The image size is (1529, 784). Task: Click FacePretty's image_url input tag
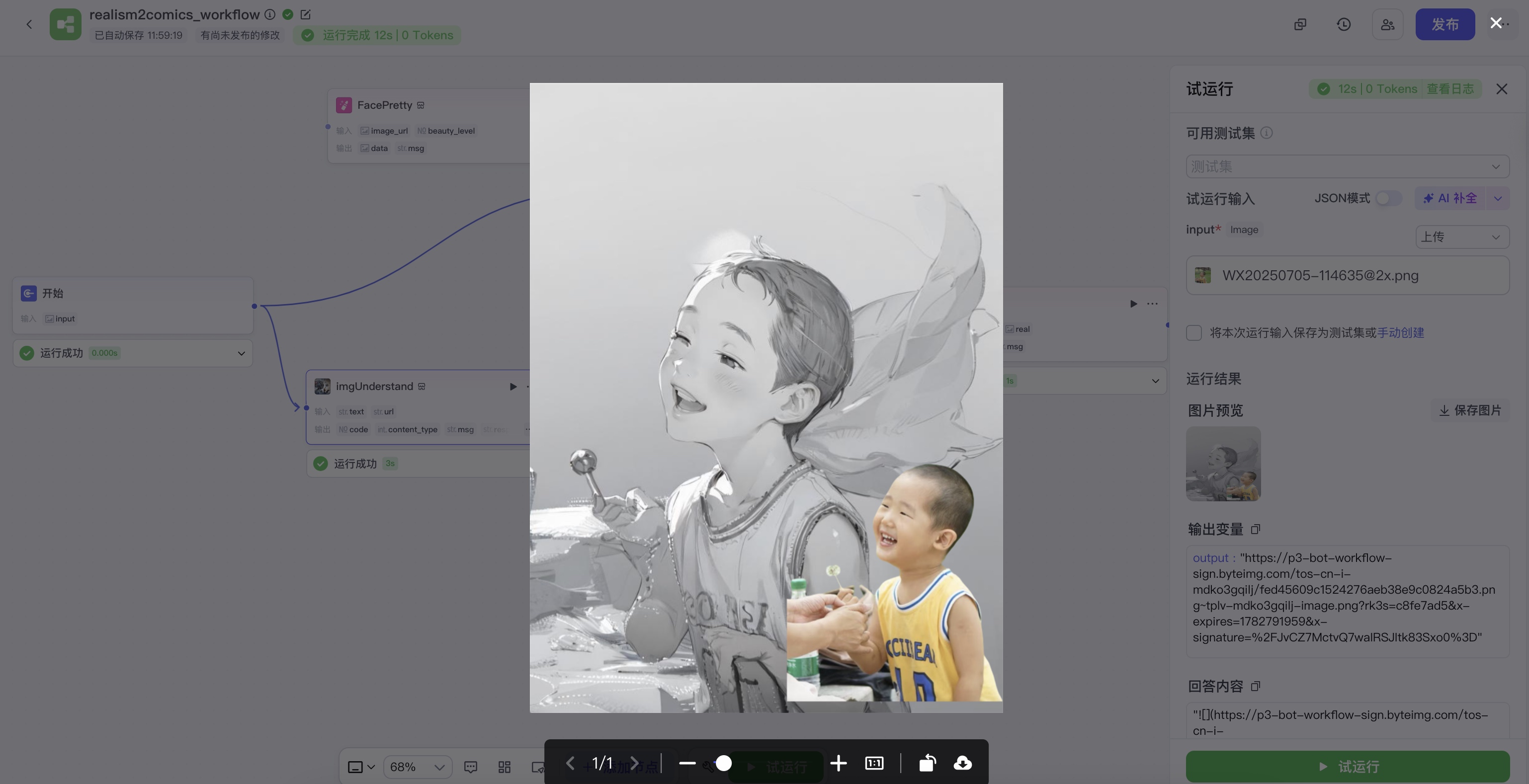tap(384, 131)
